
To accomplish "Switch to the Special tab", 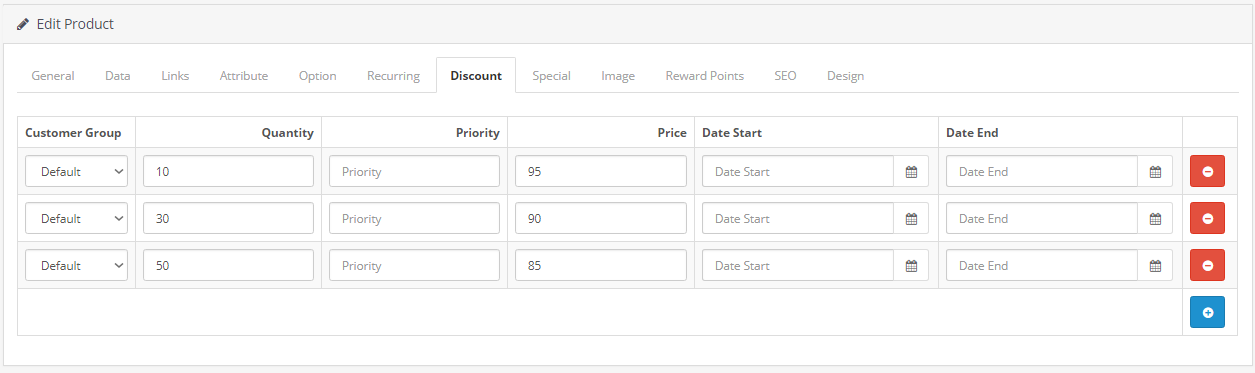I will click(551, 75).
